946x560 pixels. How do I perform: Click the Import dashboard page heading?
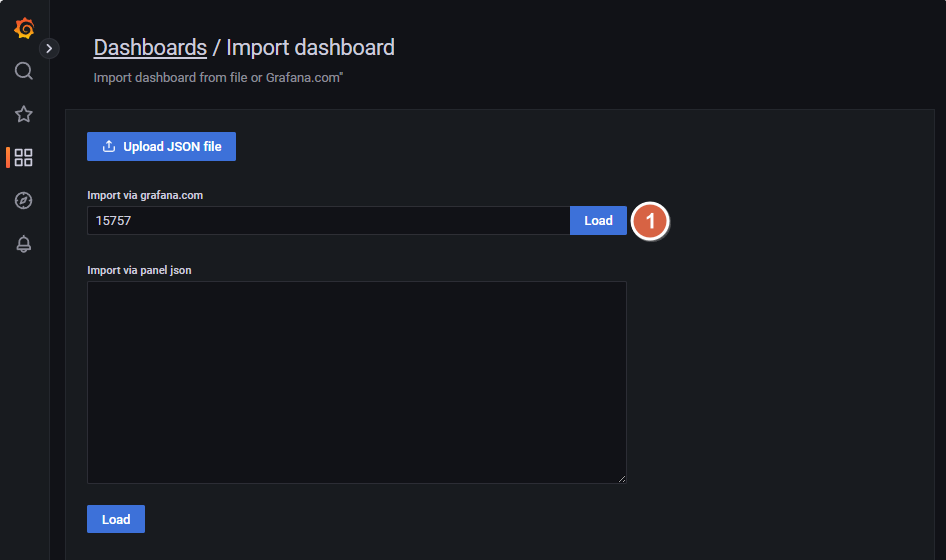[x=310, y=48]
